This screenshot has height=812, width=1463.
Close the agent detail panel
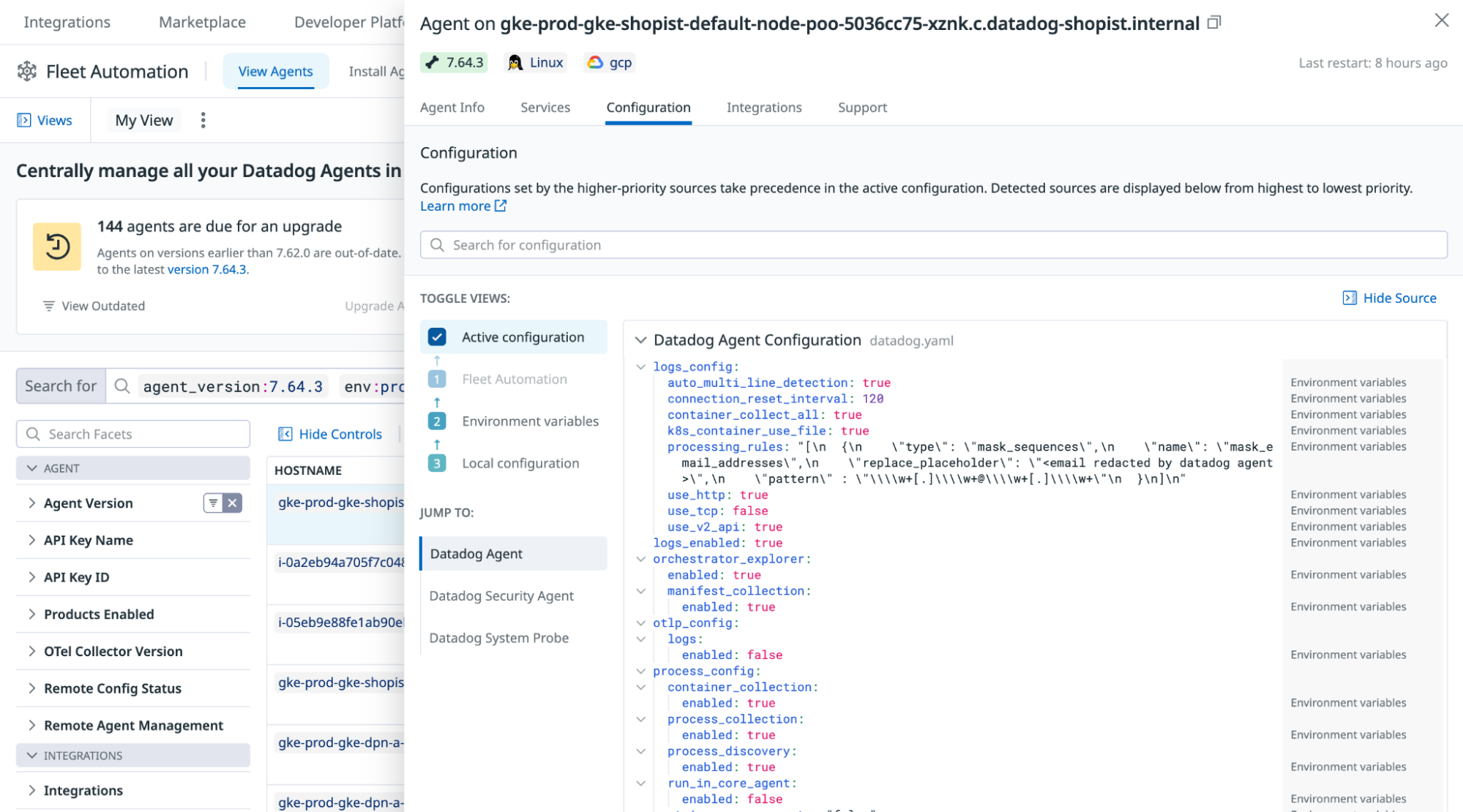click(1441, 20)
